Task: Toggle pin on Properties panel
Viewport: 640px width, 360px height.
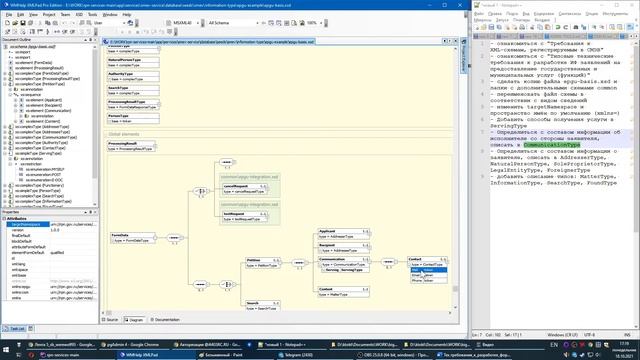Action: tap(90, 212)
